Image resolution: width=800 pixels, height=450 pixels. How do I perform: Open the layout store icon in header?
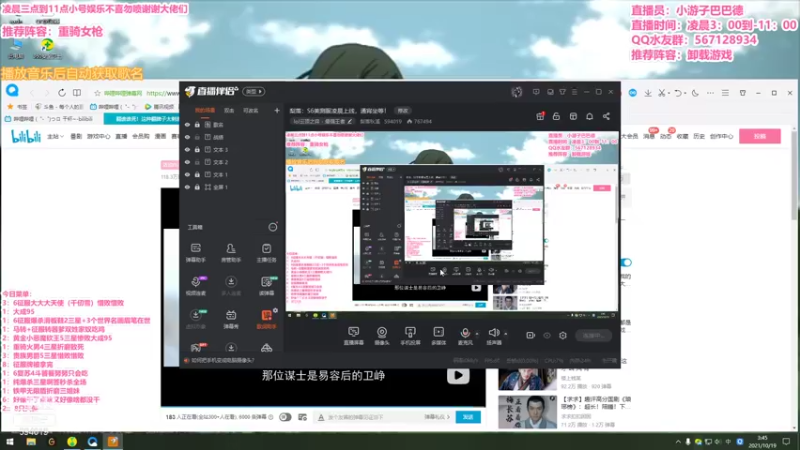click(x=573, y=116)
